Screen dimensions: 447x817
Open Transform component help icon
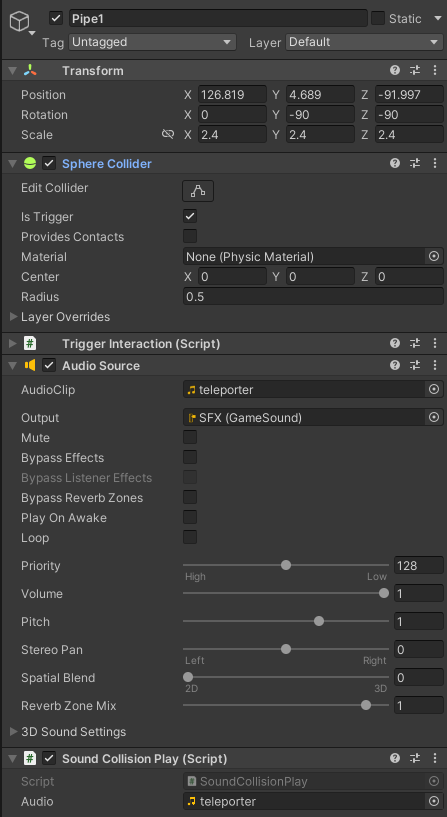tap(395, 70)
